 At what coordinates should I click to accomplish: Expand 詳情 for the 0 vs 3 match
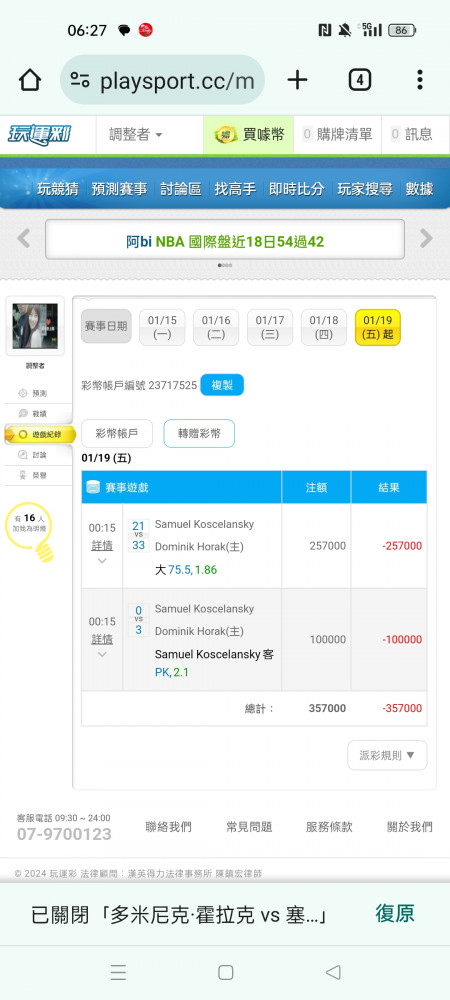click(x=102, y=640)
